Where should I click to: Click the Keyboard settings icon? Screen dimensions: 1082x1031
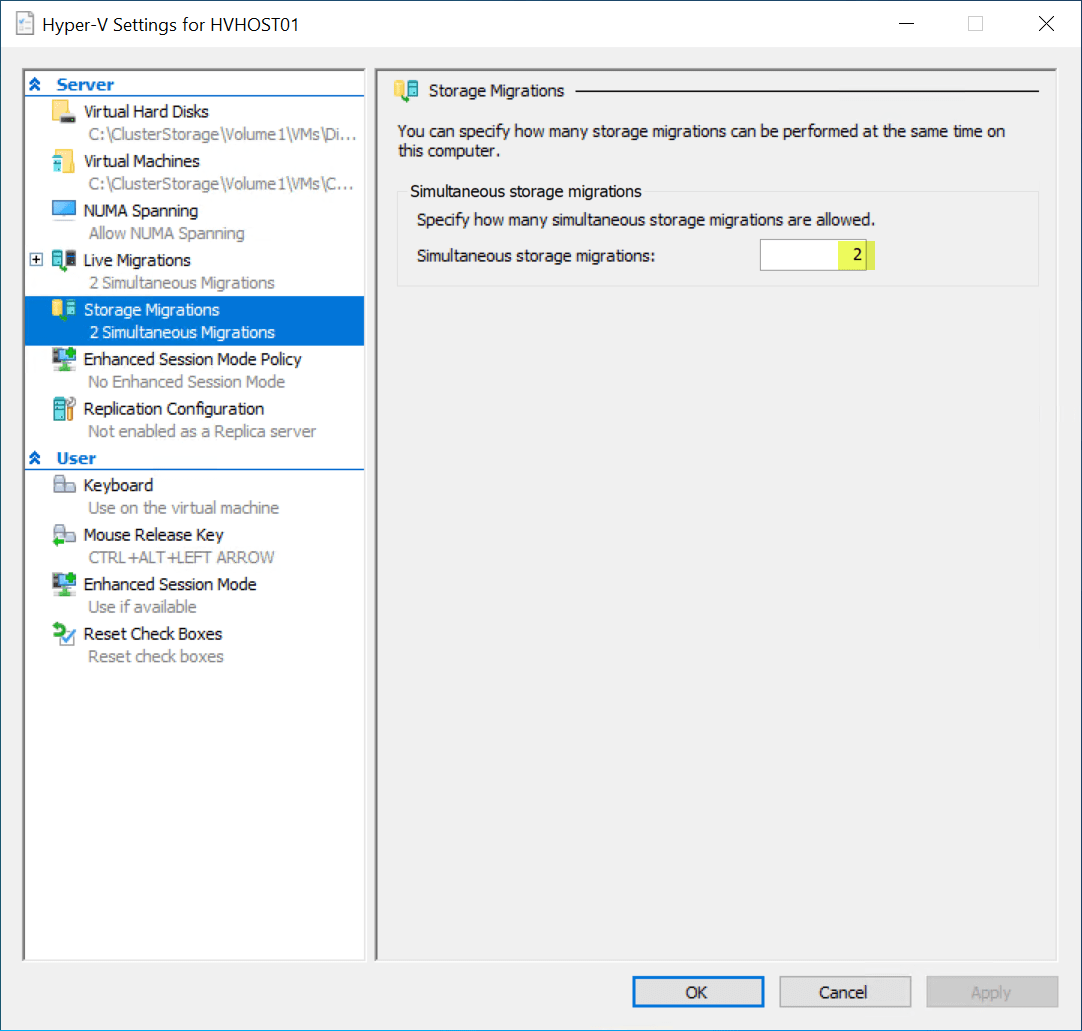(63, 484)
